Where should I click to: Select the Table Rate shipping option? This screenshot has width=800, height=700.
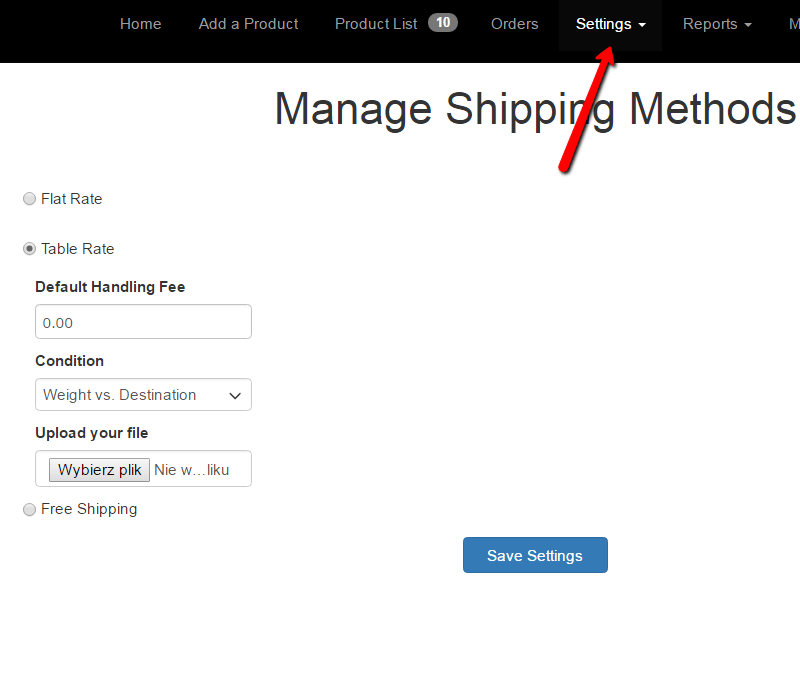29,249
